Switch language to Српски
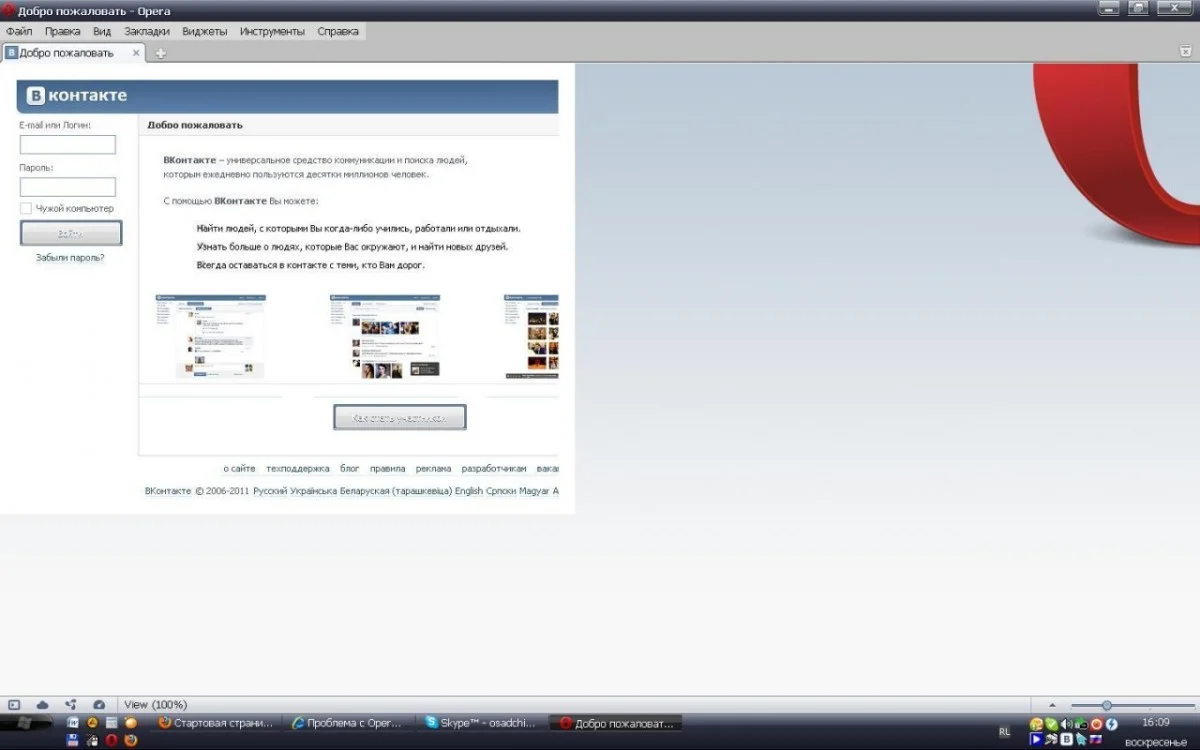This screenshot has height=750, width=1200. coord(501,491)
